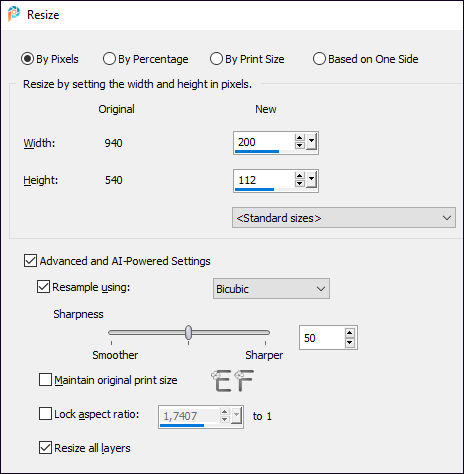Viewport: 464px width, 474px height.
Task: Enable the Lock aspect ratio checkbox
Action: click(45, 414)
